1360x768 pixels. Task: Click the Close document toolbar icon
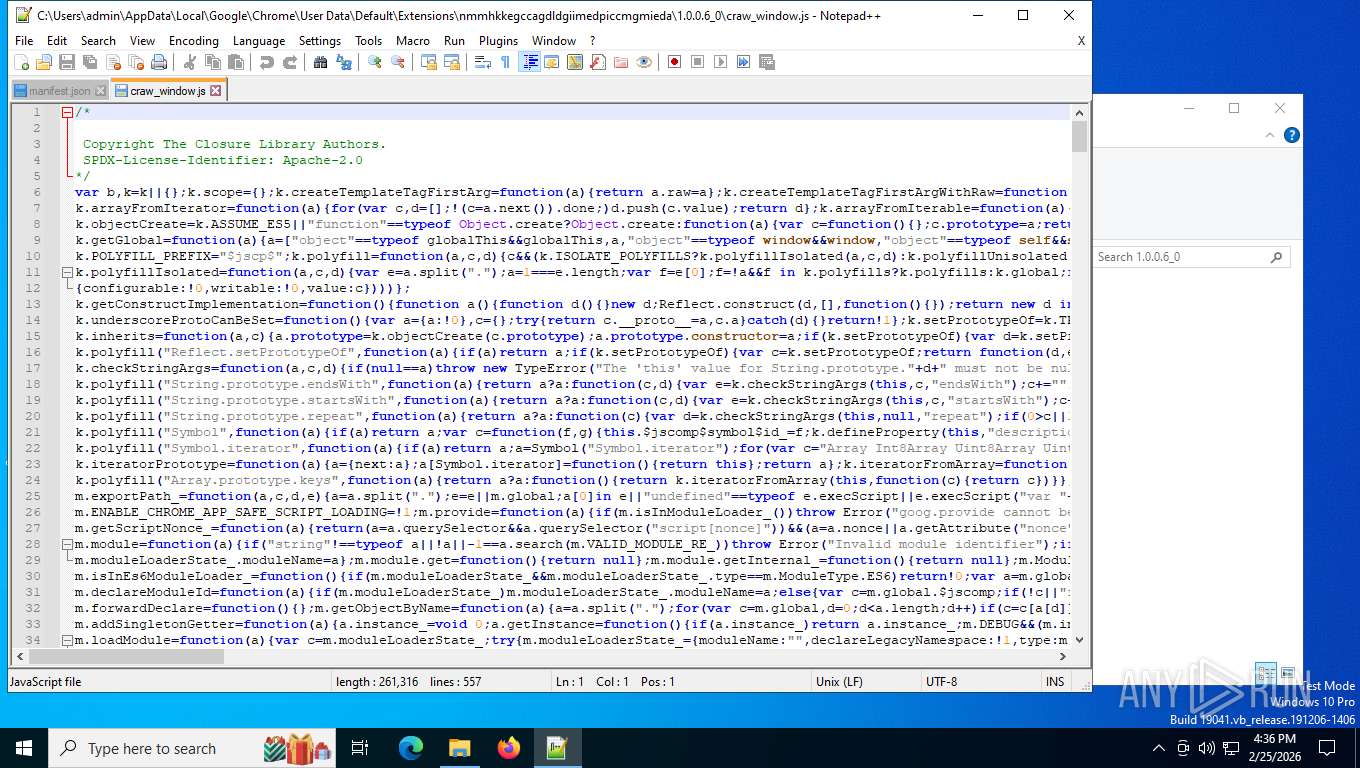[x=113, y=62]
